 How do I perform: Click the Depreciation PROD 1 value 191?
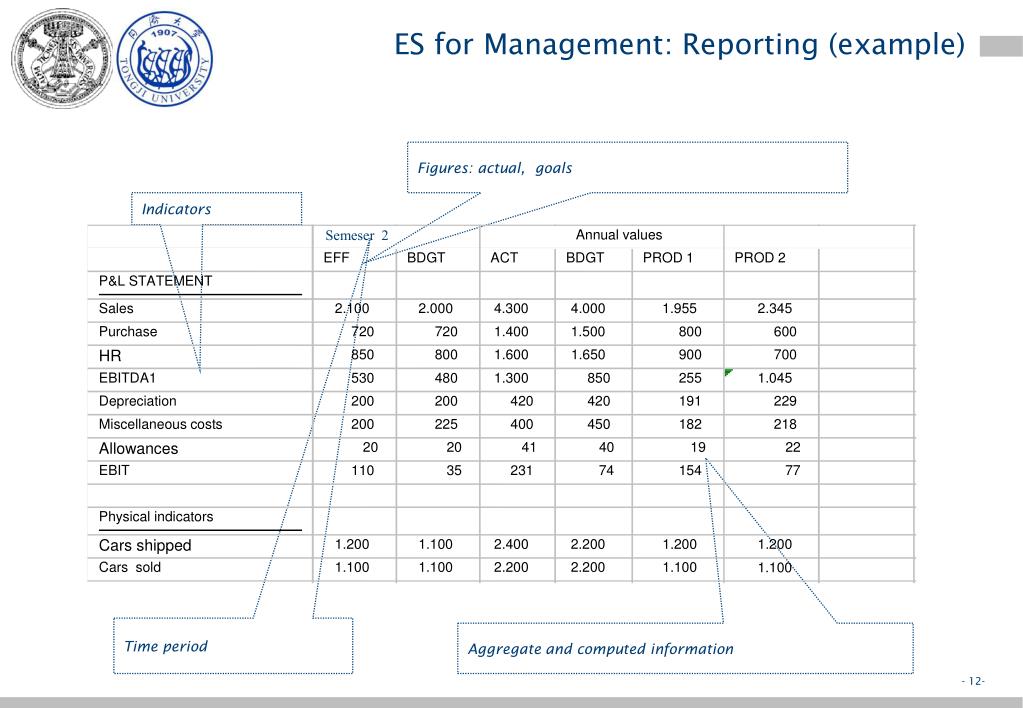click(x=690, y=401)
